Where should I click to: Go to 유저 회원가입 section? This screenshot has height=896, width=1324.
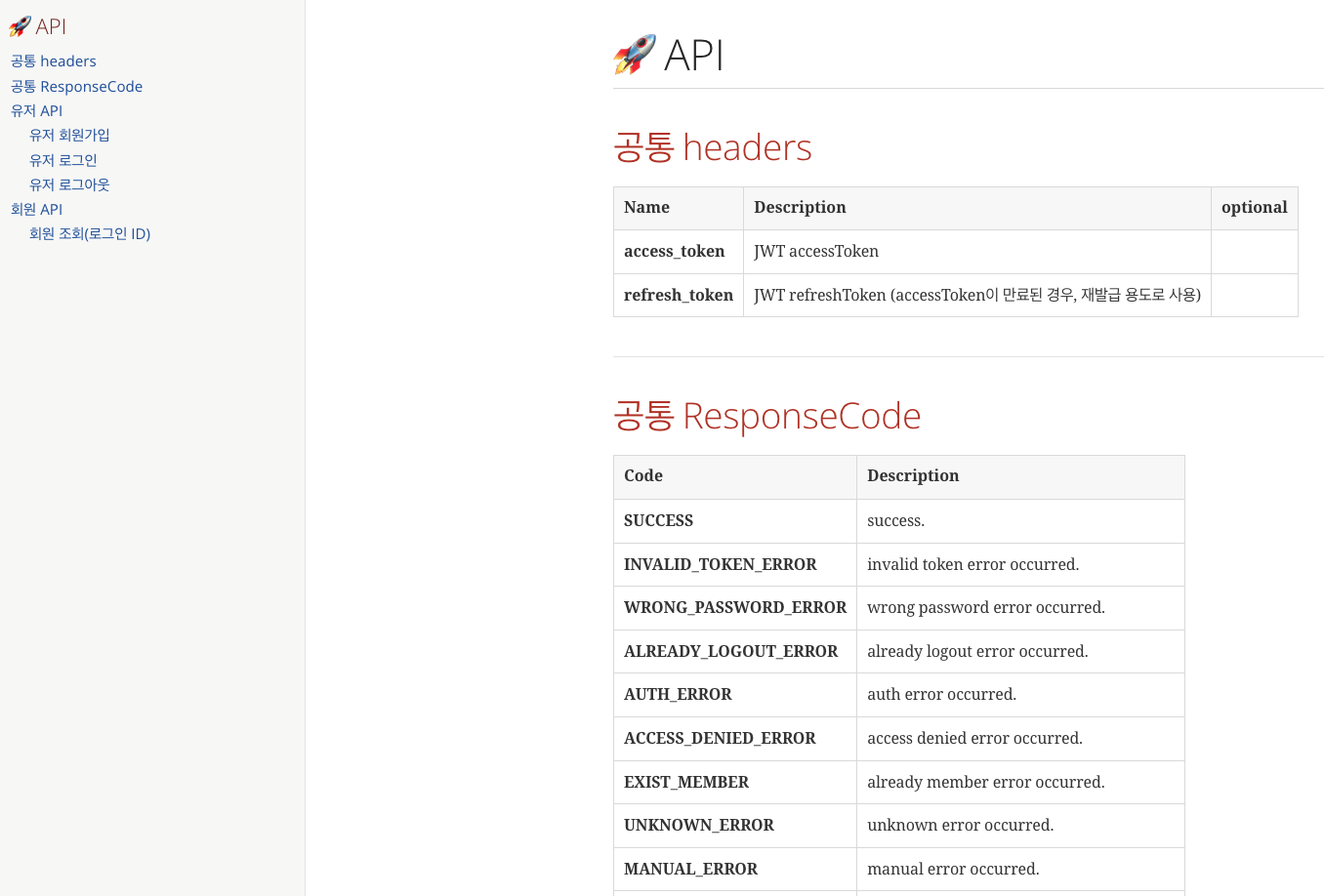pos(69,136)
